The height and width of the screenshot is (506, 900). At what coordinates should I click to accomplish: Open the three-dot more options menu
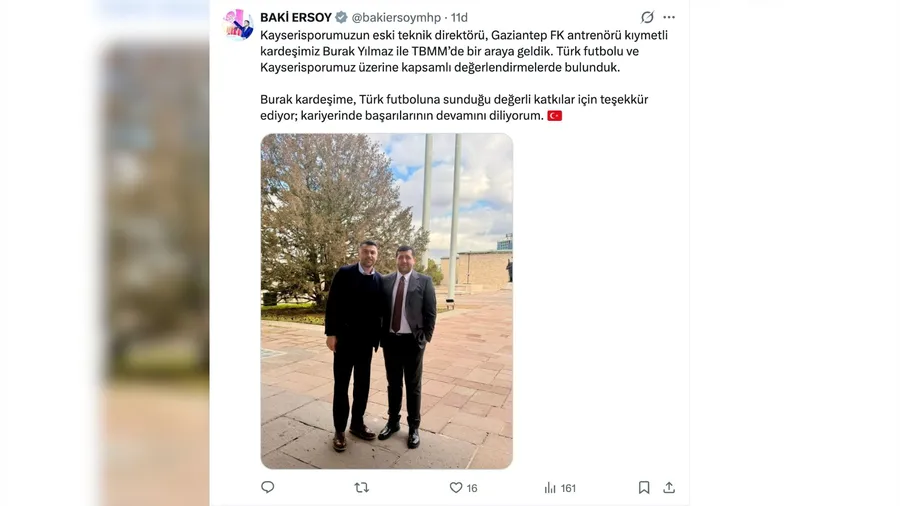669,17
